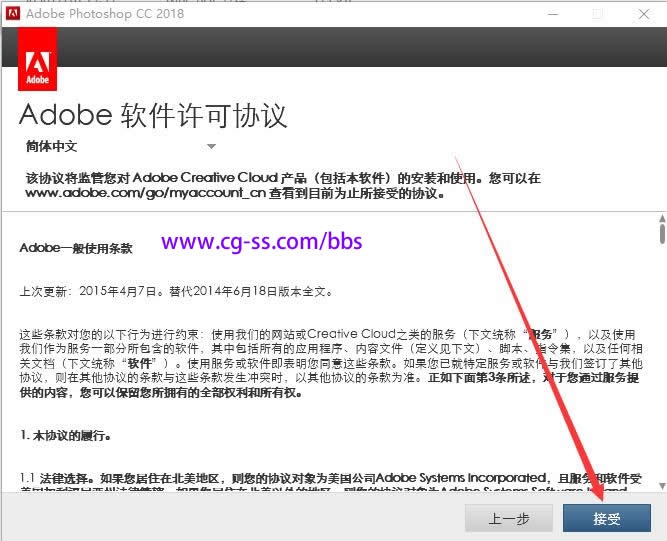Close the Adobe Photoshop CC 2018 window
667x541 pixels.
(642, 14)
